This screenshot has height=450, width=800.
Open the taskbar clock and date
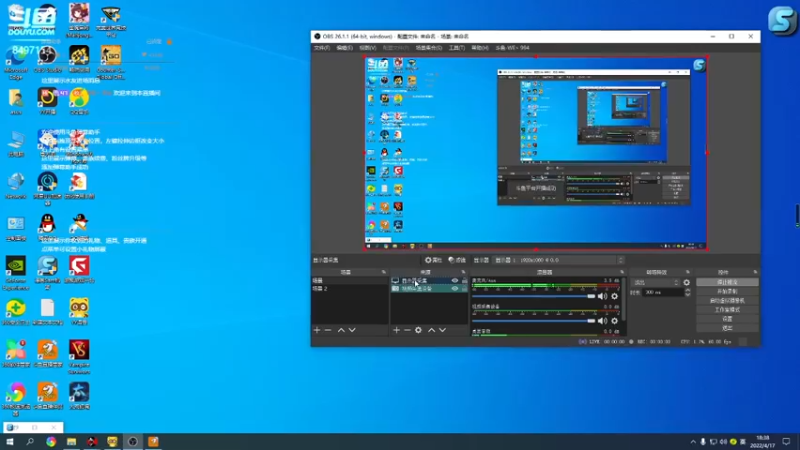[763, 442]
